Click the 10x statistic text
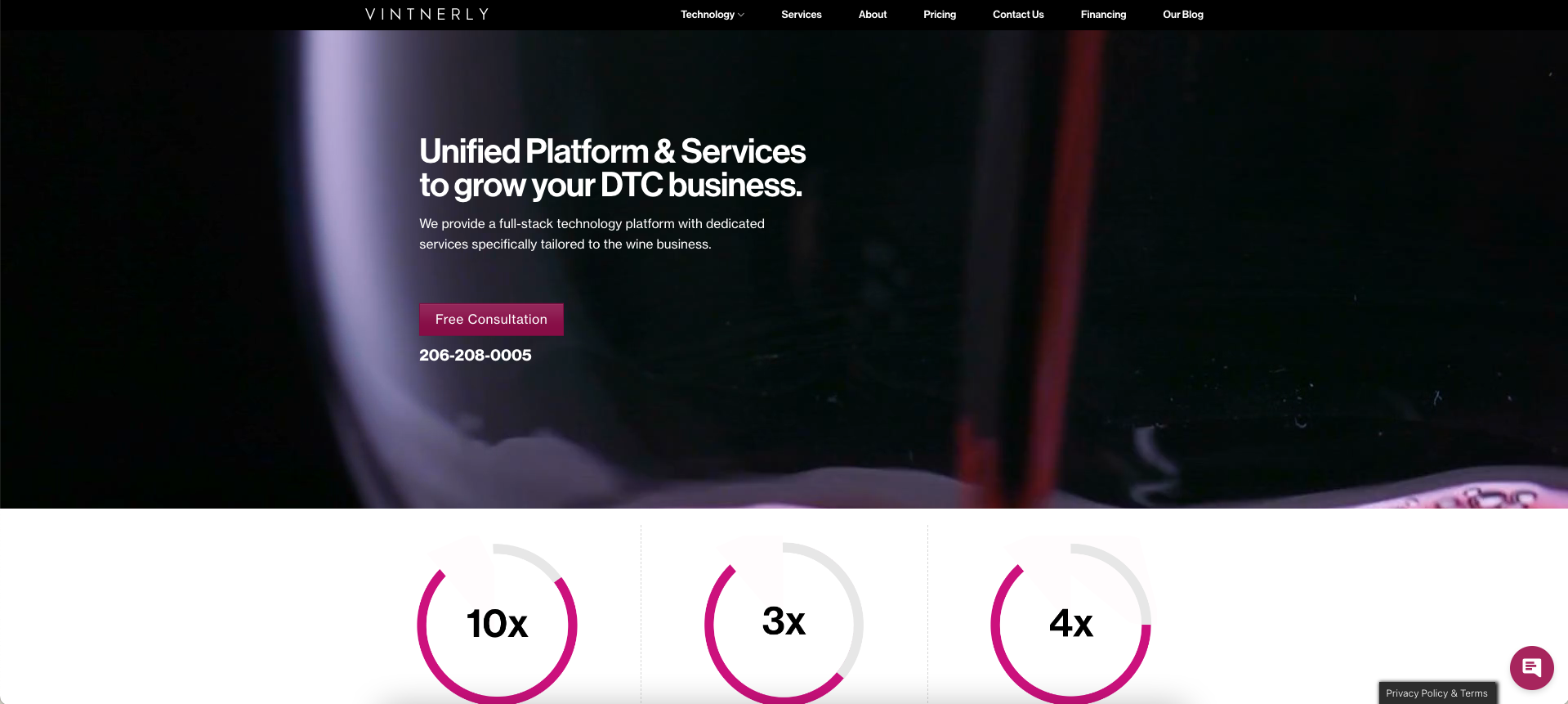Image resolution: width=1568 pixels, height=704 pixels. click(x=497, y=624)
